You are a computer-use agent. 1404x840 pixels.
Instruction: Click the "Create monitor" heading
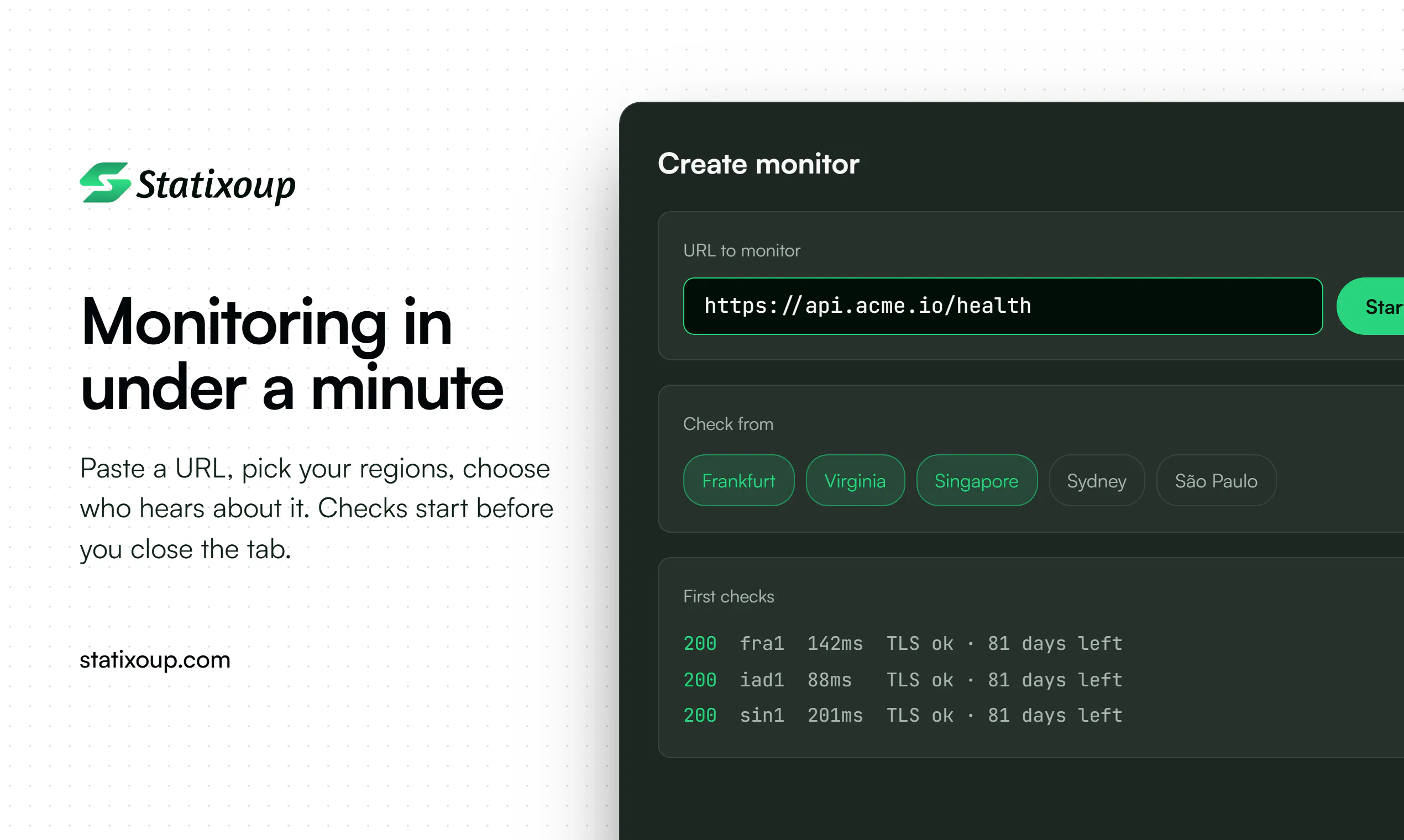point(758,164)
